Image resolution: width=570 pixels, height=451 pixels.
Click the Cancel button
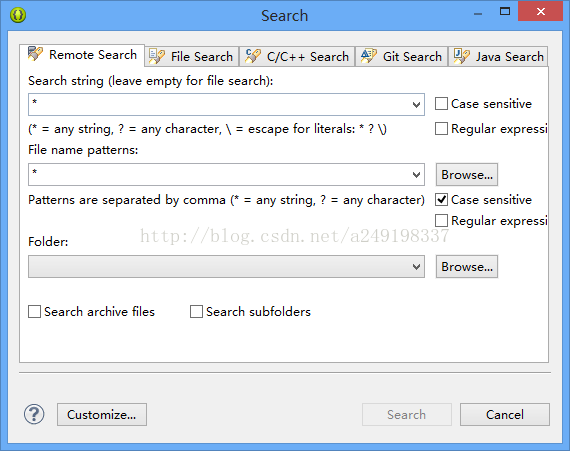[x=505, y=414]
